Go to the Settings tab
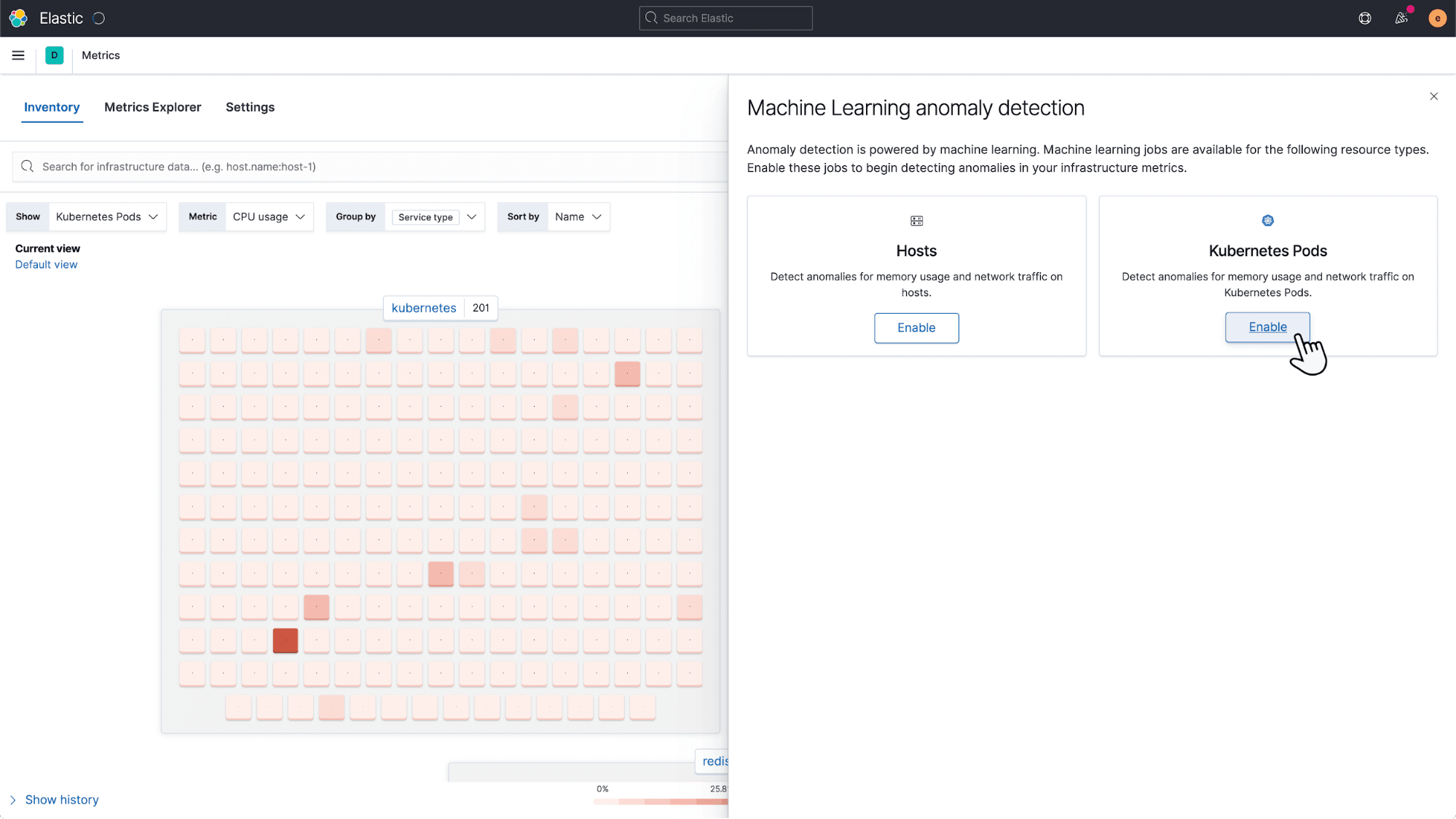The image size is (1456, 819). pyautogui.click(x=250, y=107)
